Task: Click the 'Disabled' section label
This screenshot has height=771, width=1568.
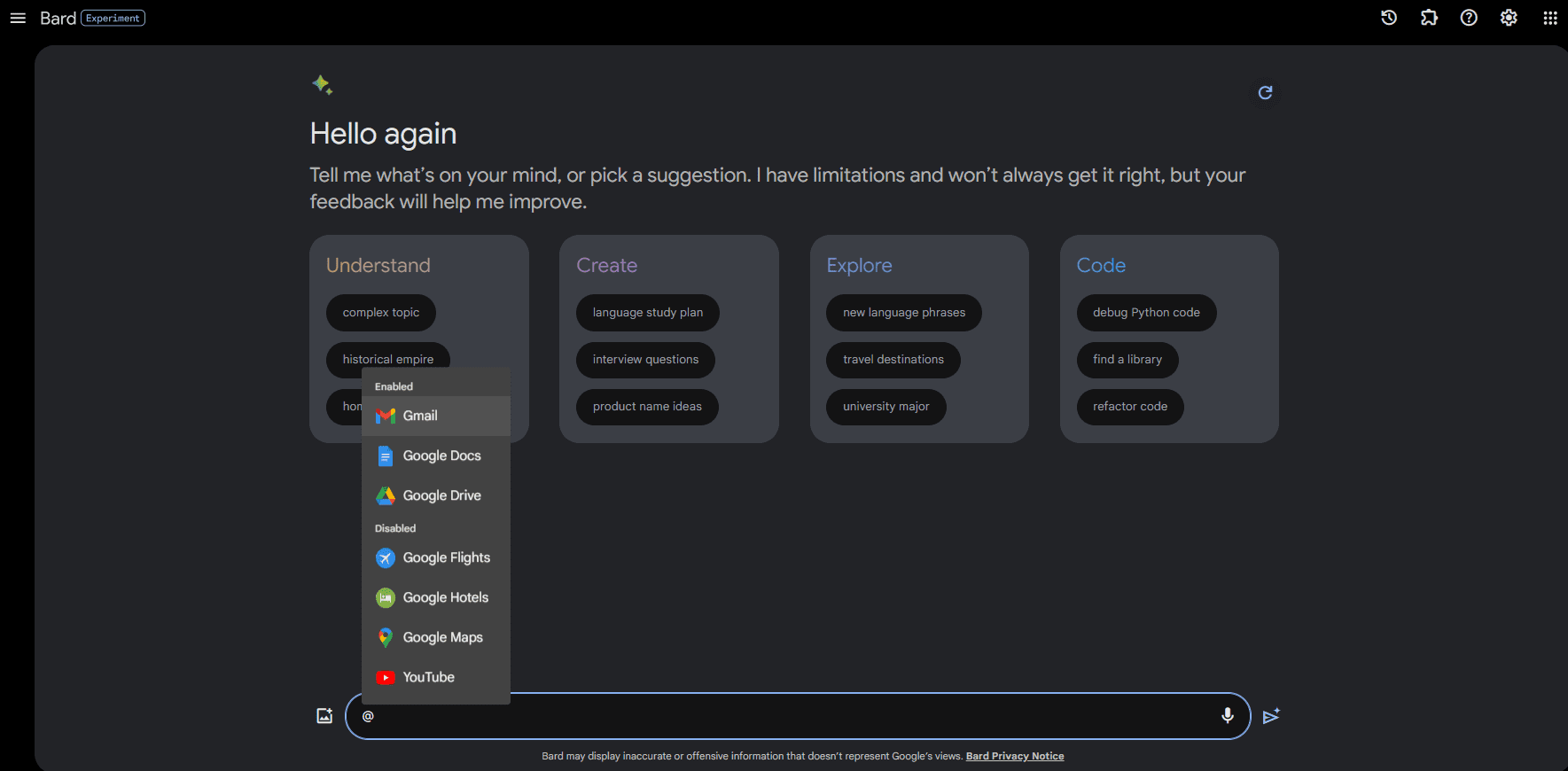Action: tap(395, 528)
